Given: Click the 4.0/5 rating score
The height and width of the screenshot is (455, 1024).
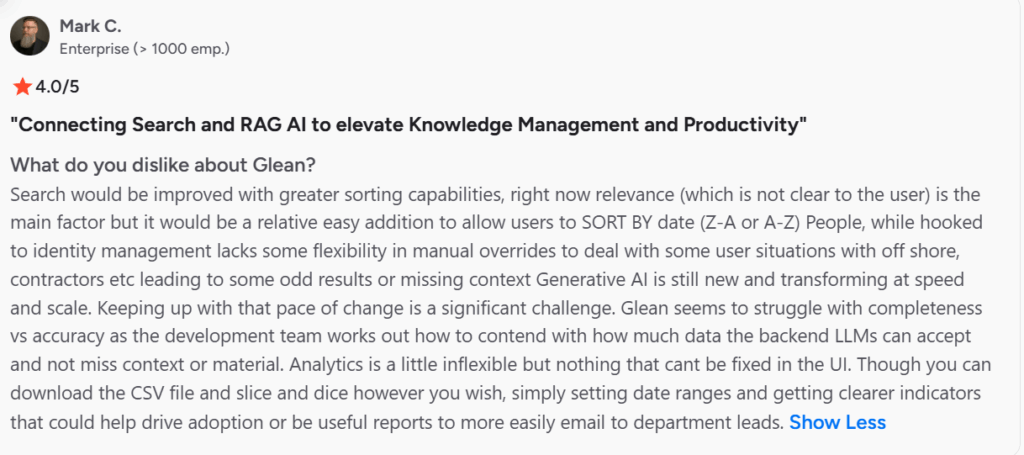Looking at the screenshot, I should (57, 87).
